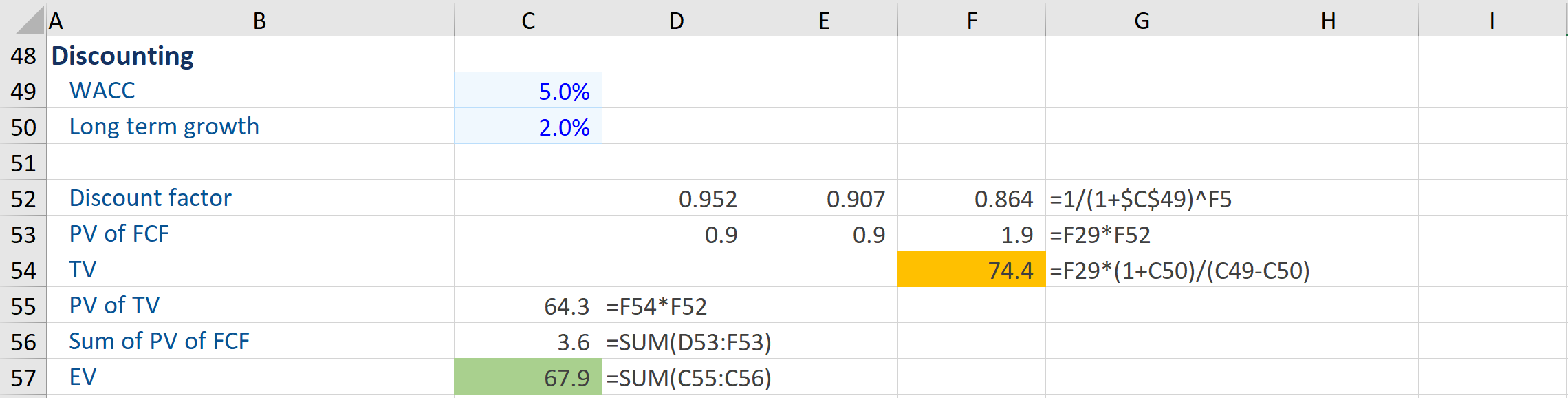Select column B header
The image size is (1568, 398).
[x=259, y=20]
